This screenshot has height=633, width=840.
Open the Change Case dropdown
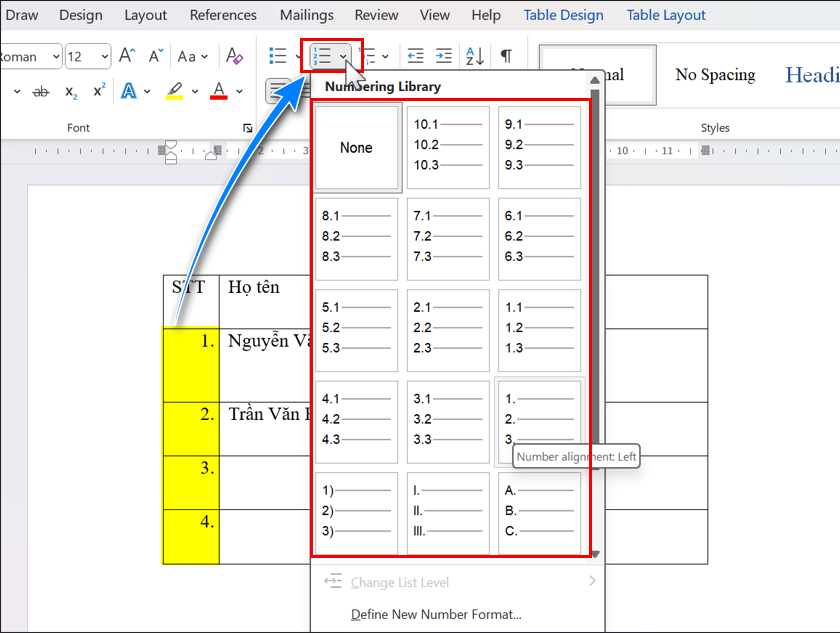point(192,57)
